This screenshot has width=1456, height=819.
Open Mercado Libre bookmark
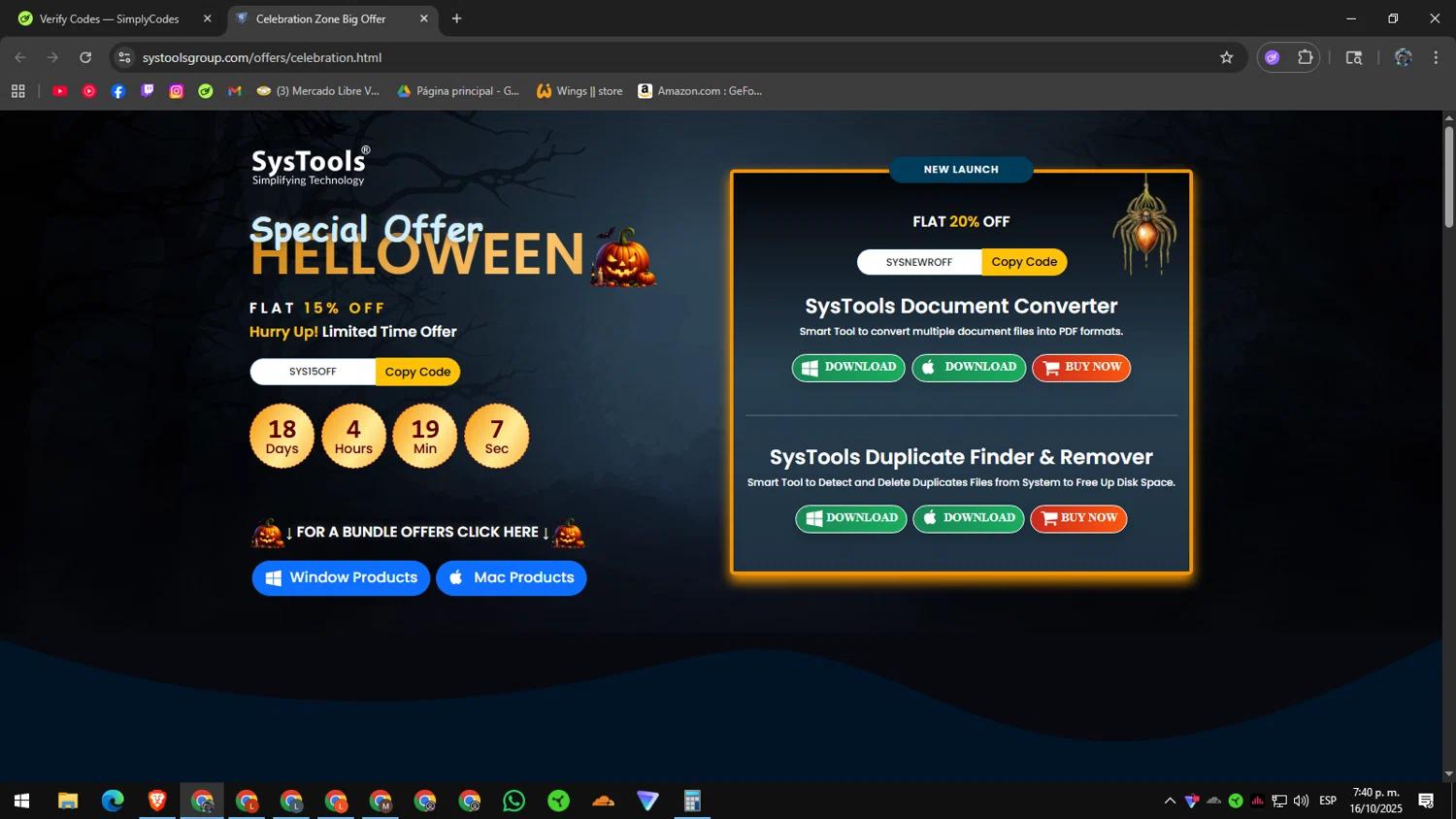(x=318, y=91)
